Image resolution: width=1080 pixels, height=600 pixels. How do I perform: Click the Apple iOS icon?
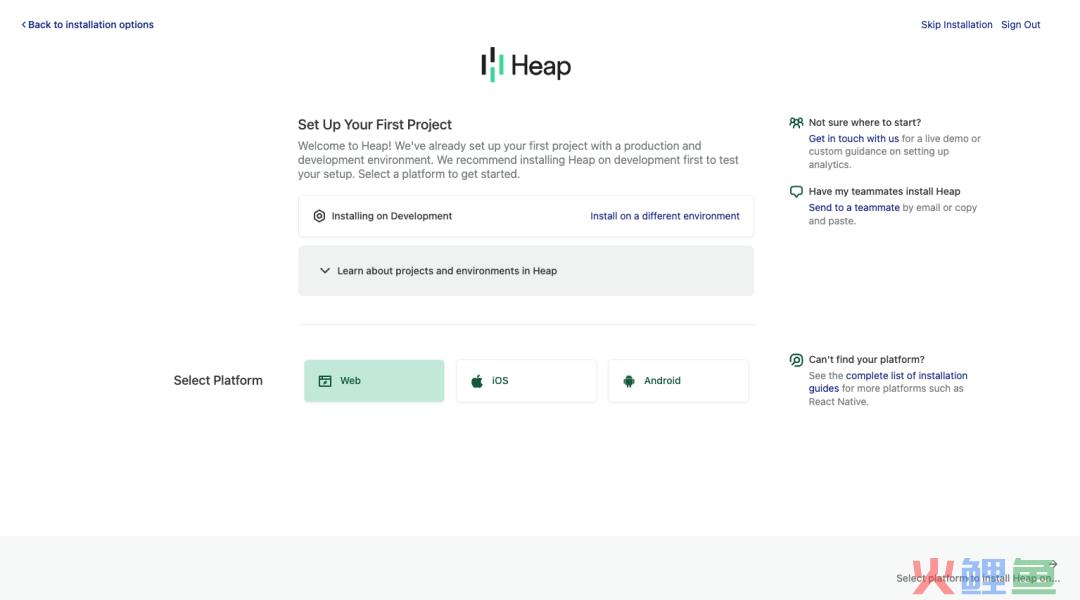click(477, 381)
